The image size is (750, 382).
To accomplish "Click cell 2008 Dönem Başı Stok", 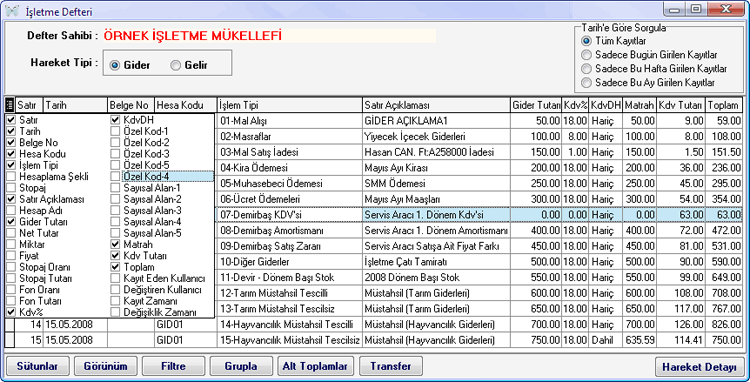I will (x=436, y=278).
